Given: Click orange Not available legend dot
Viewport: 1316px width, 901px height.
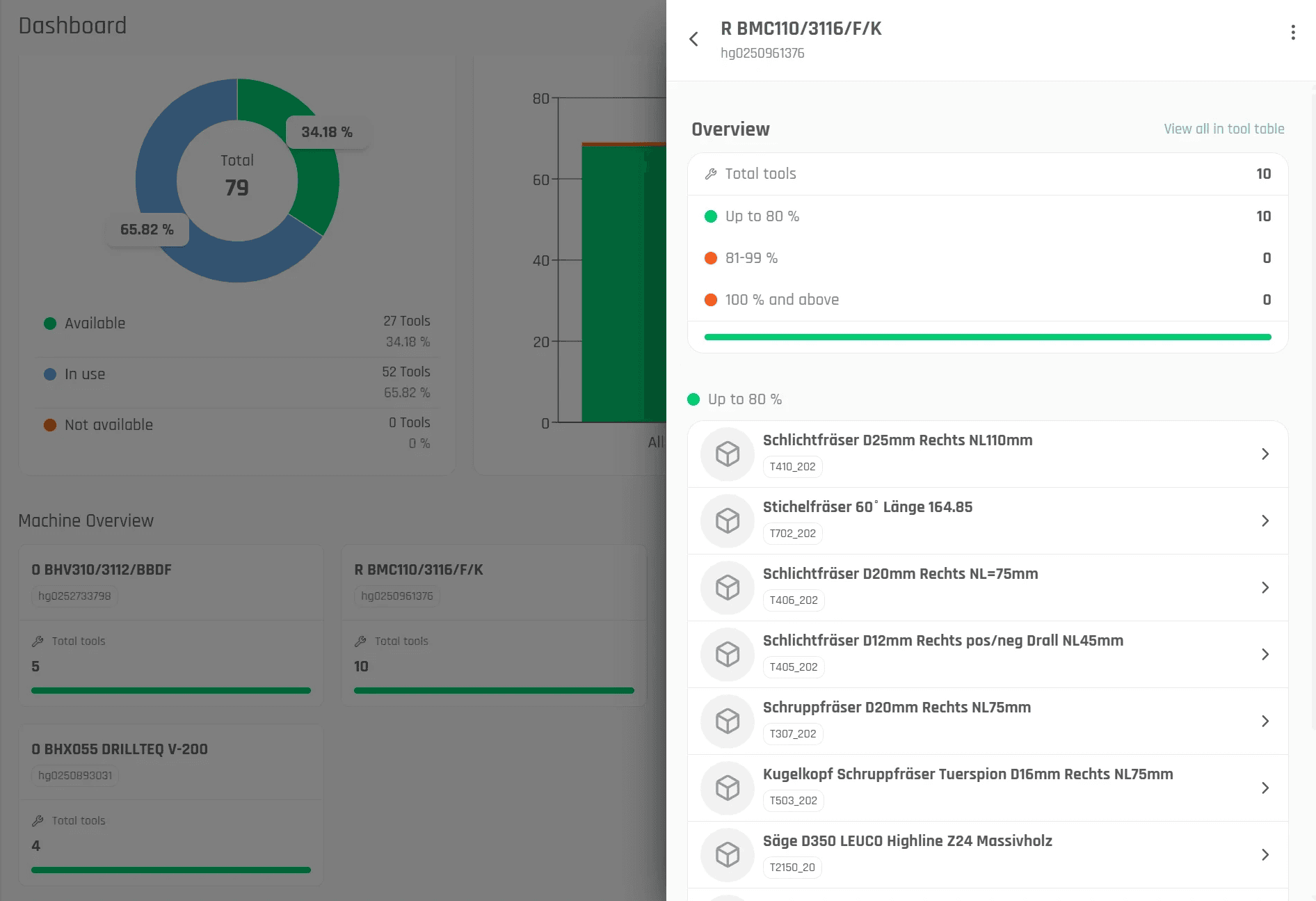Looking at the screenshot, I should coord(50,425).
